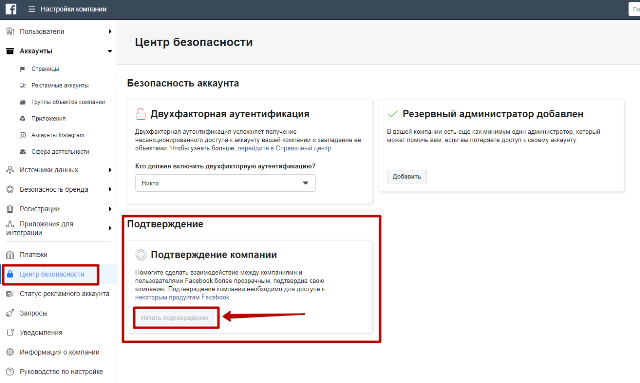This screenshot has width=640, height=383.
Task: Click the Руководство по настройке help icon
Action: click(10, 372)
